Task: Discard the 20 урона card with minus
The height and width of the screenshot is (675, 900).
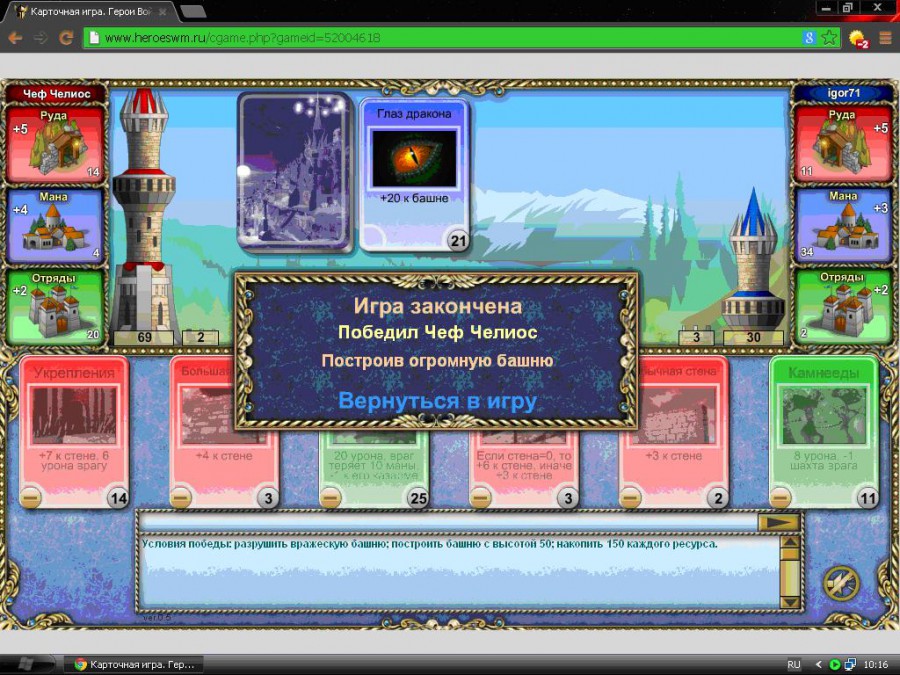Action: [x=330, y=497]
